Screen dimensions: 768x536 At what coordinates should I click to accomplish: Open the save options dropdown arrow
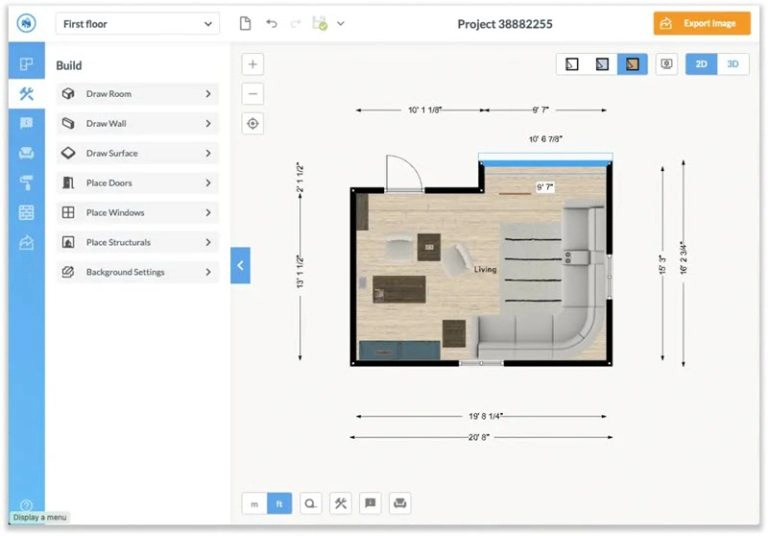tap(341, 24)
